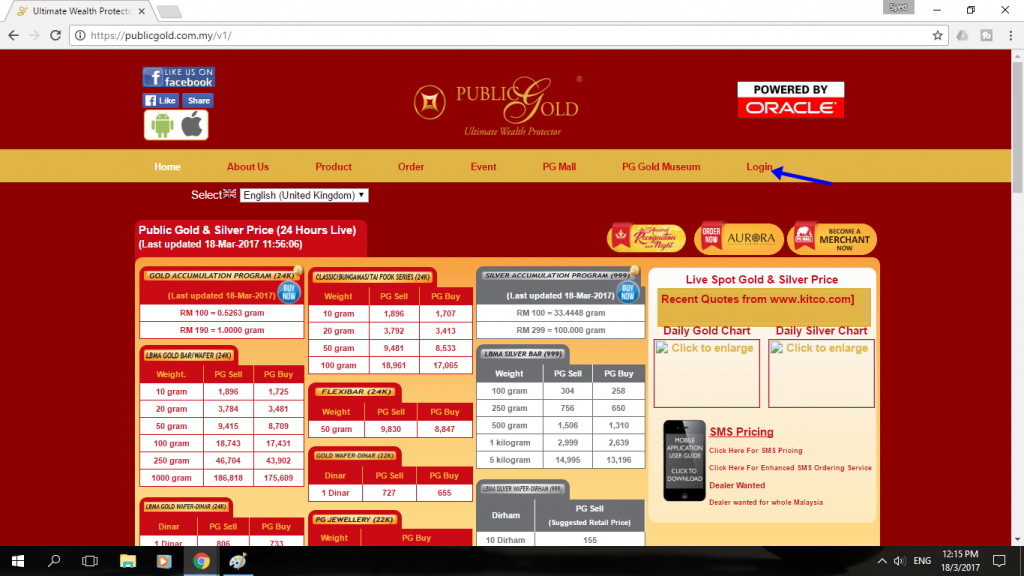Open the Product menu item
Screen dimensions: 1024x576
point(333,167)
